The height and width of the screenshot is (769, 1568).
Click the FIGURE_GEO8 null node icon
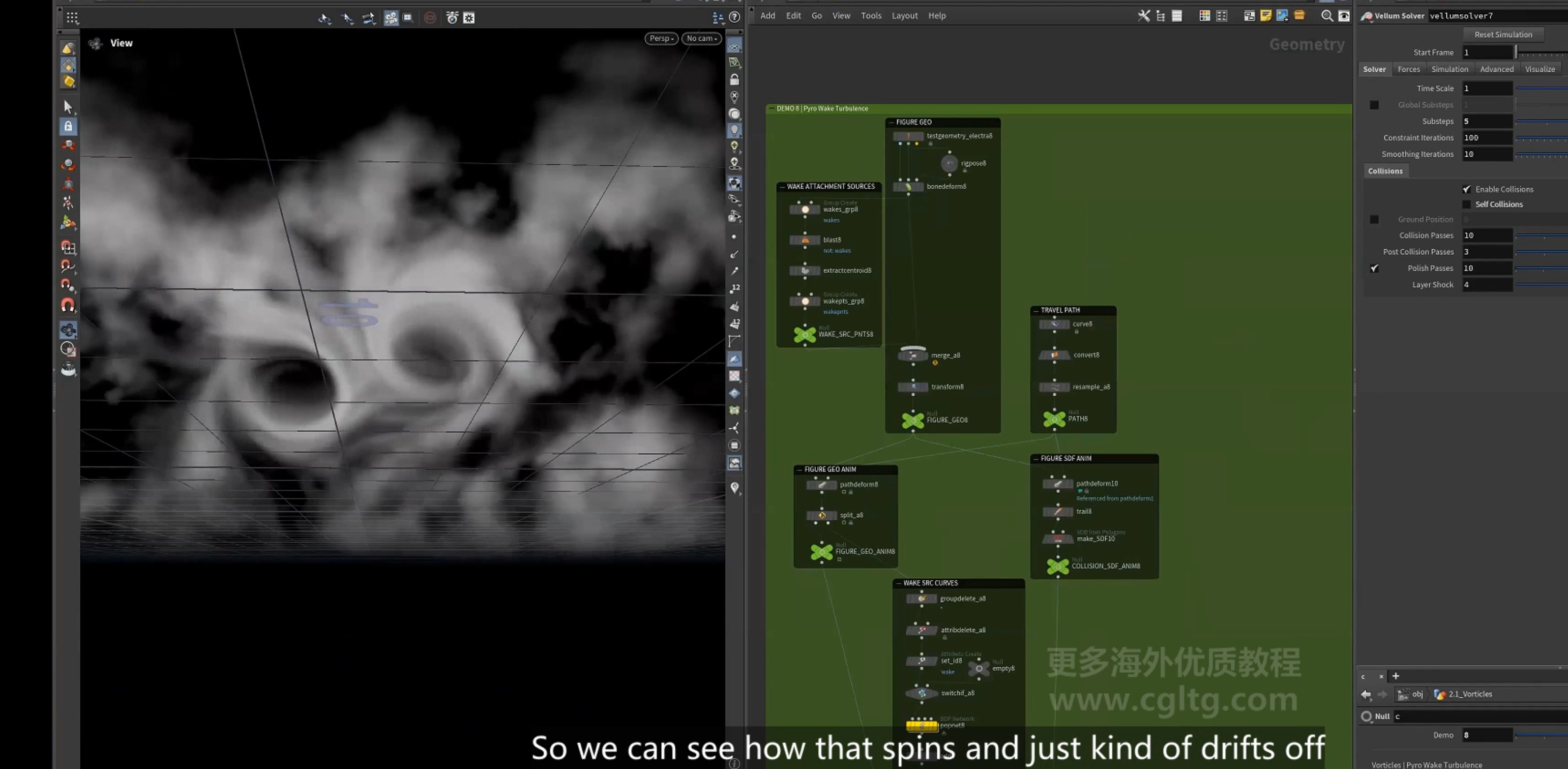(x=912, y=420)
